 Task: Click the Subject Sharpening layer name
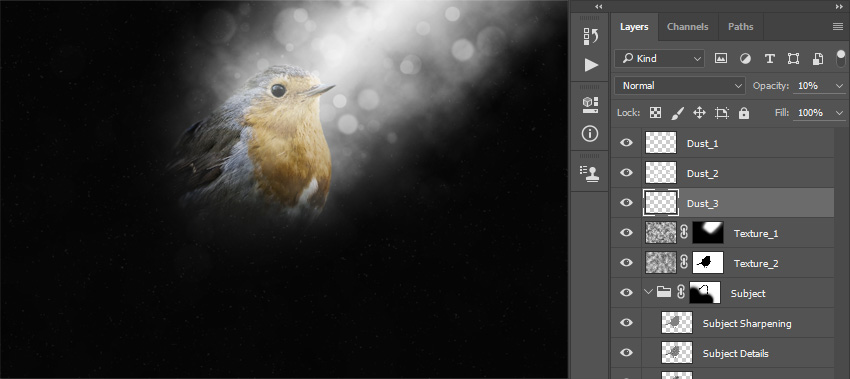coord(747,323)
